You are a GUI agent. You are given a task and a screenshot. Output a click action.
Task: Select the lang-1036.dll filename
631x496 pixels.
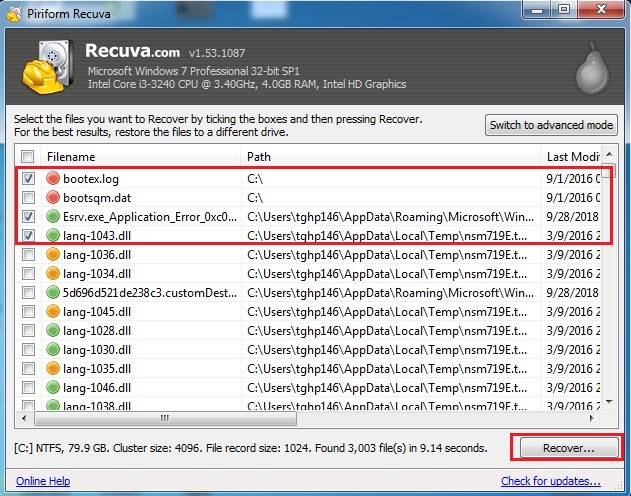tap(97, 255)
